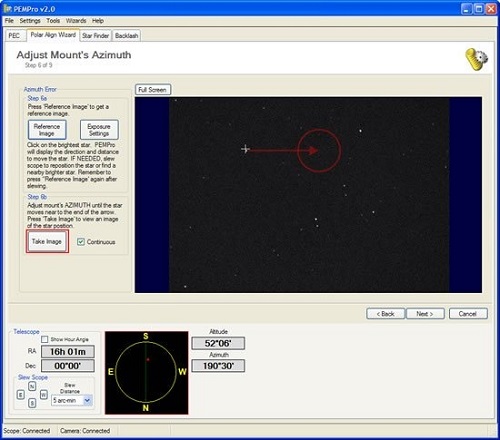This screenshot has height=440, width=500.
Task: Click the crosshair star marker in image
Action: [245, 149]
